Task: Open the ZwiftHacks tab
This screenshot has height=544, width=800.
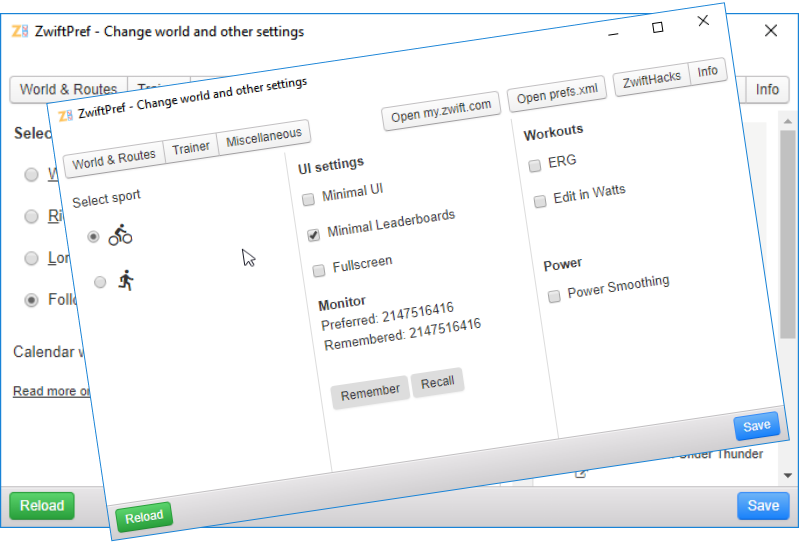Action: (651, 80)
